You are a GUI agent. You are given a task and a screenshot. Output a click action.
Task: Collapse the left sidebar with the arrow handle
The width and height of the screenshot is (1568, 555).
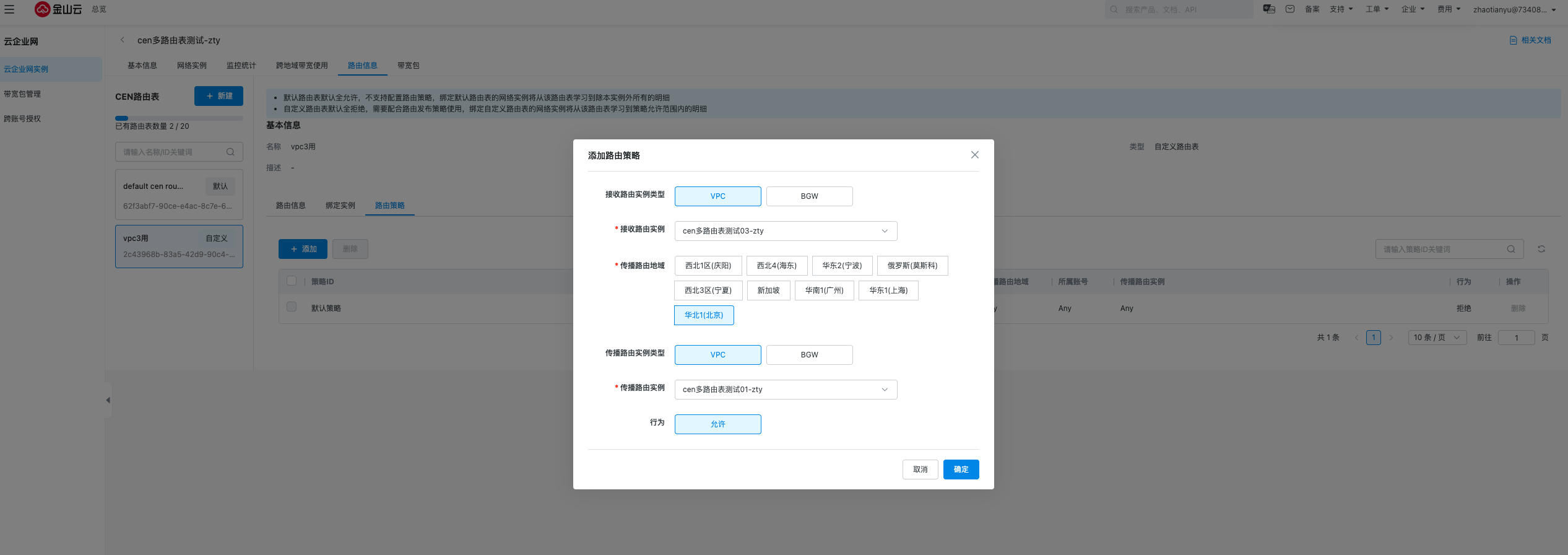pyautogui.click(x=108, y=400)
